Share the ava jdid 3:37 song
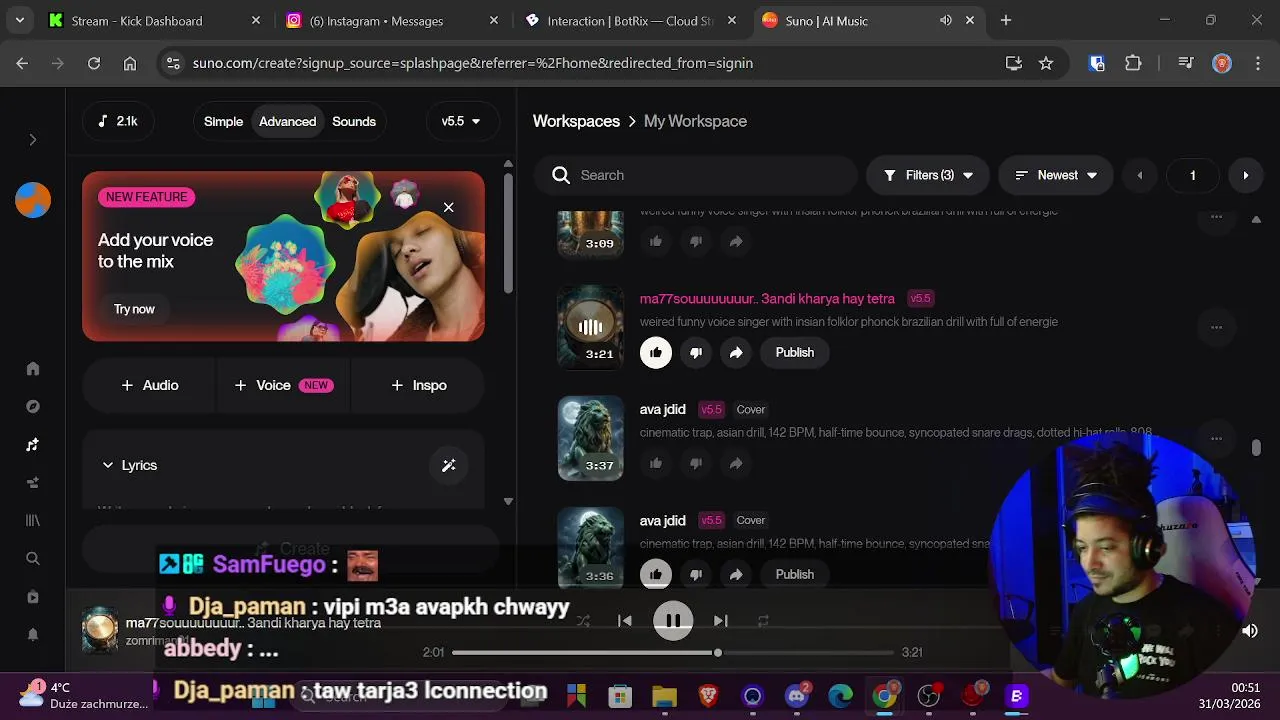This screenshot has width=1280, height=720. click(x=736, y=463)
